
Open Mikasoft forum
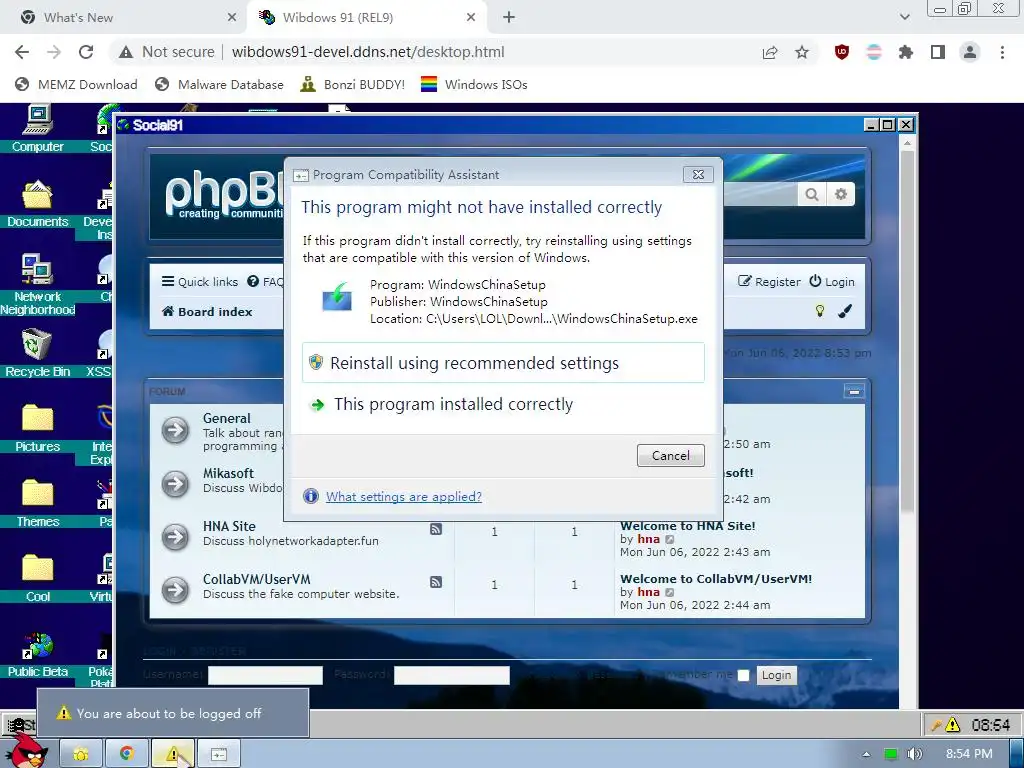click(x=228, y=473)
